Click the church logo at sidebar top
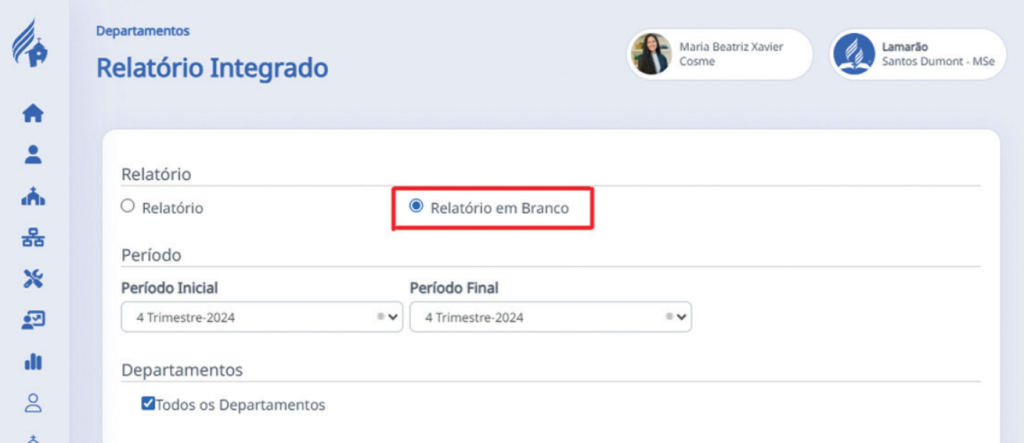Screen dimensions: 1024x443 (x=32, y=44)
